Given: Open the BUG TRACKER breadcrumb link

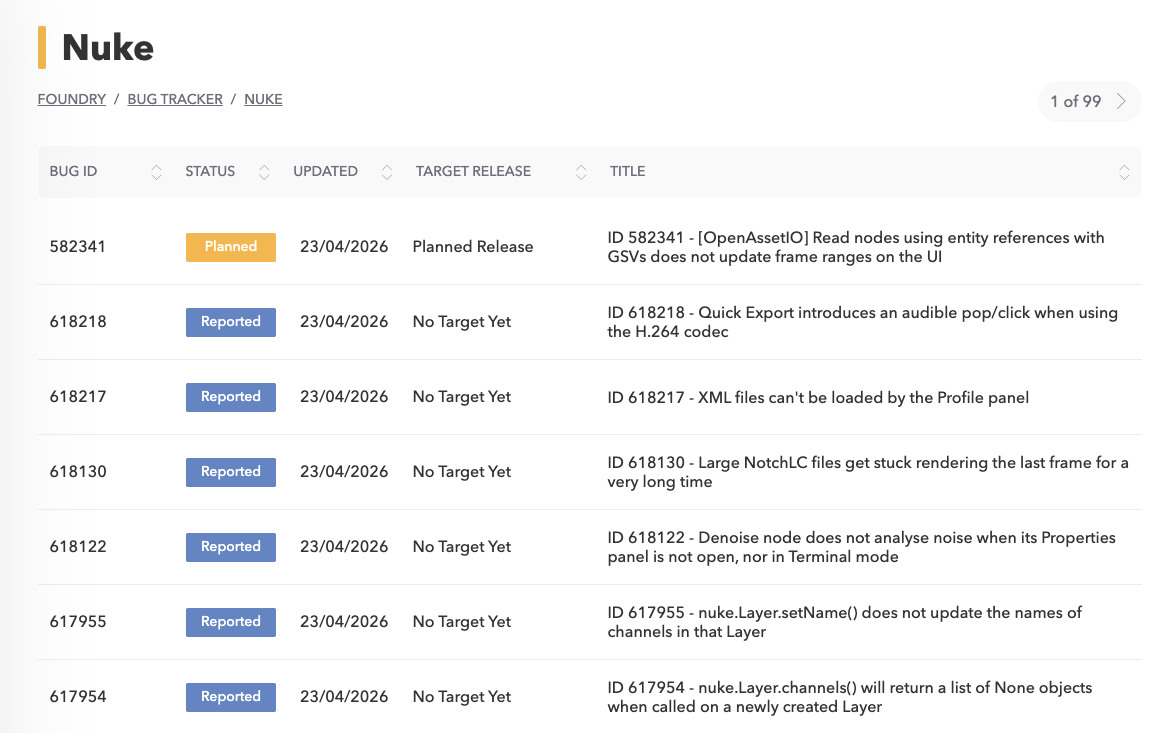Looking at the screenshot, I should (x=175, y=99).
